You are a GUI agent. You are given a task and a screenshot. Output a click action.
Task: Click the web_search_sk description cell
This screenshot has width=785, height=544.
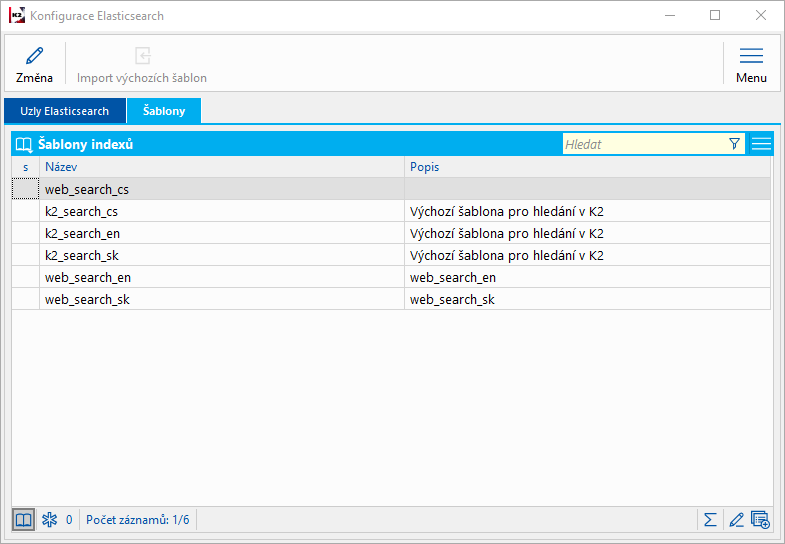pos(587,299)
